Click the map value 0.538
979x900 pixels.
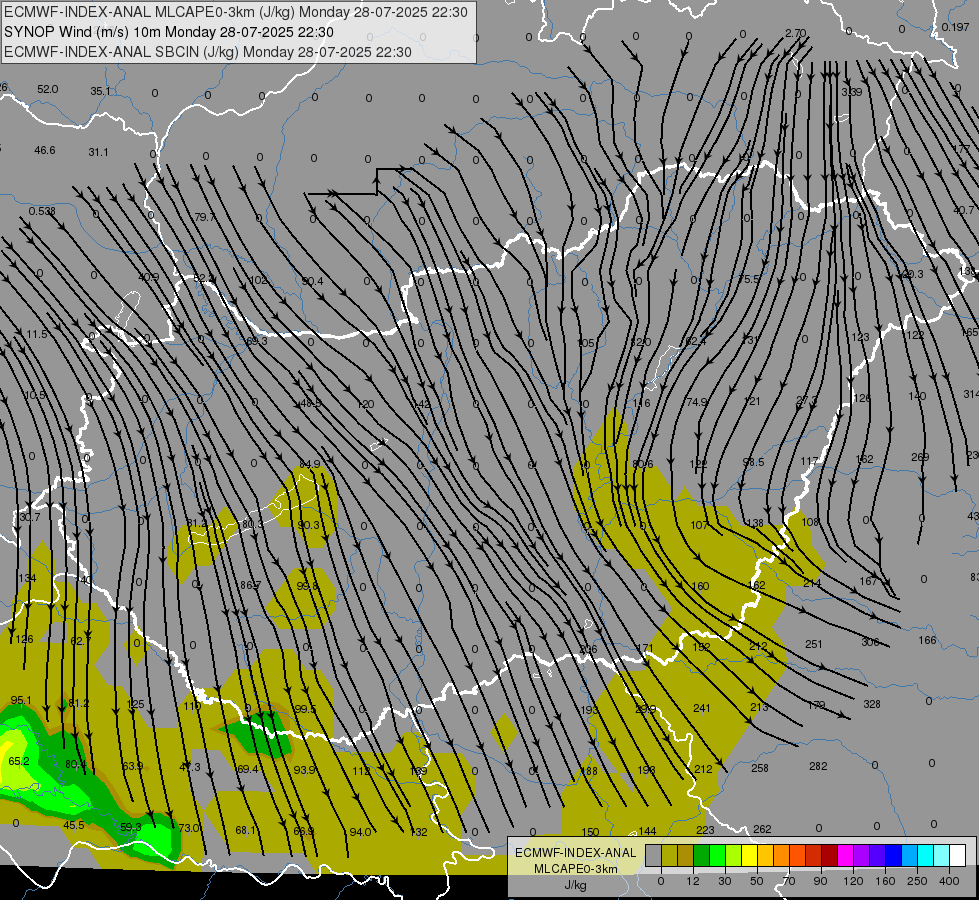[x=42, y=211]
